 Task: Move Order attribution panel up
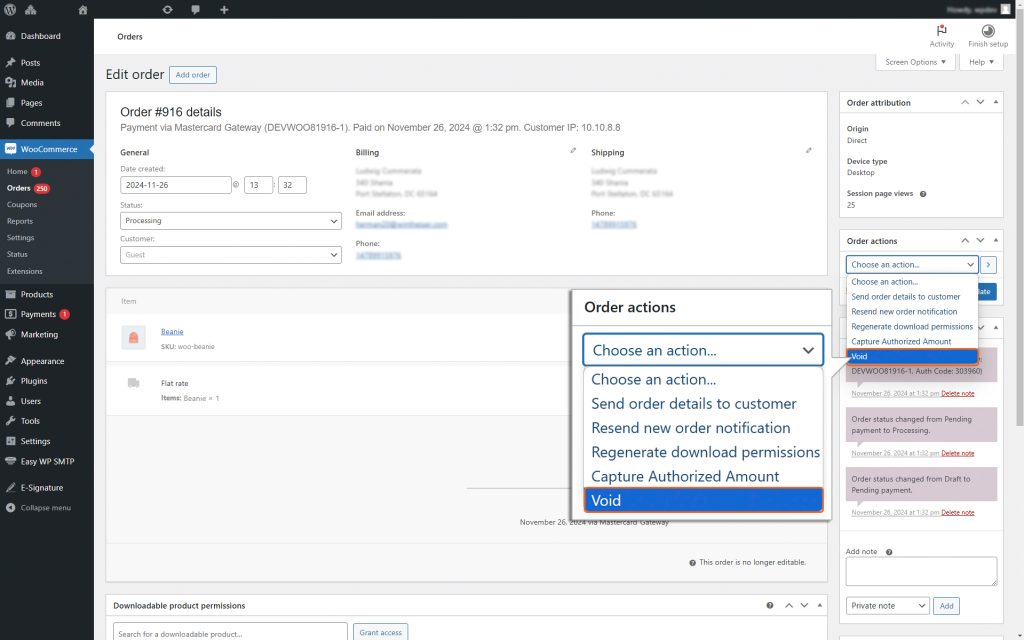click(x=965, y=103)
